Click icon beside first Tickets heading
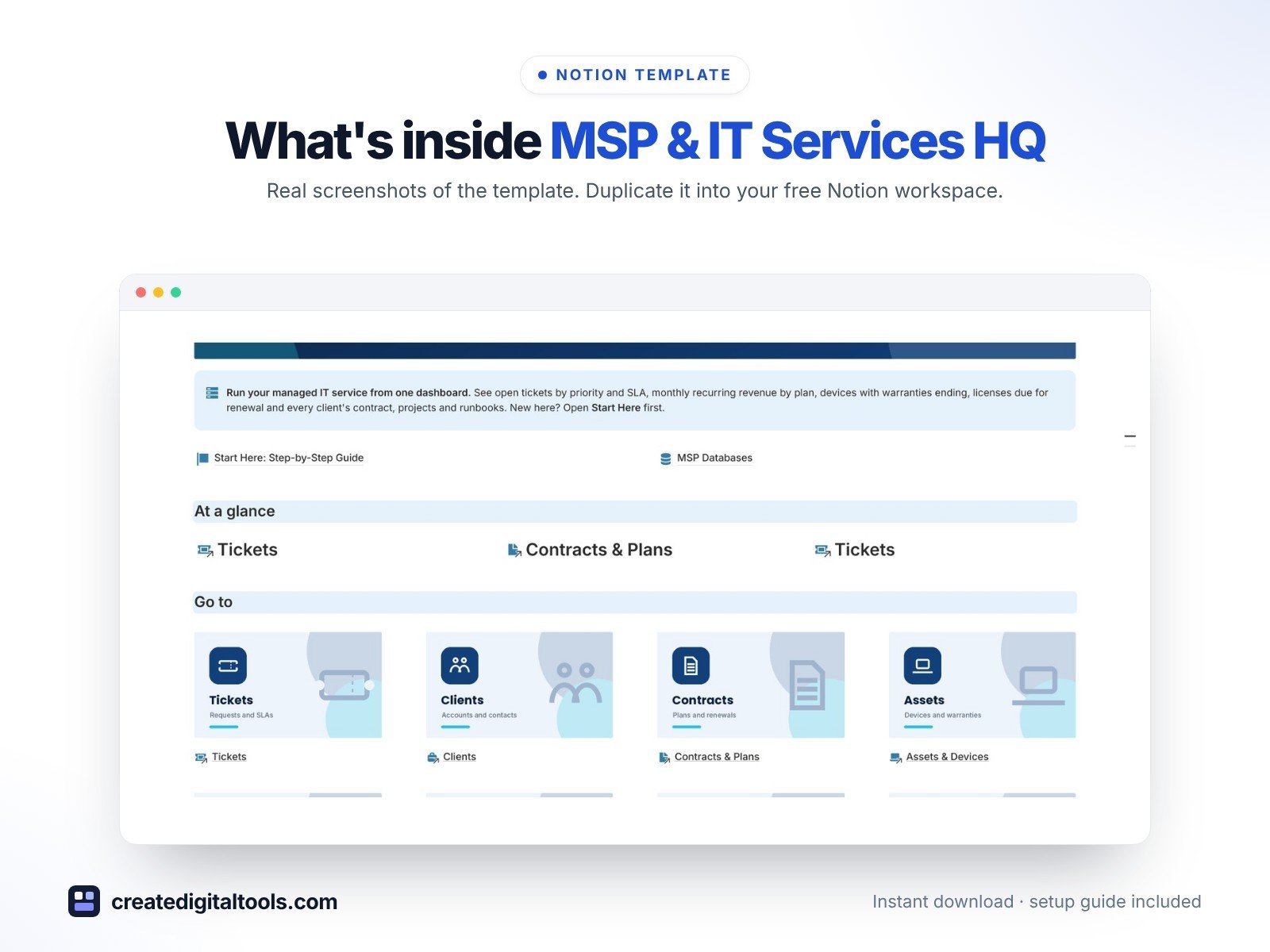1270x952 pixels. coord(205,550)
